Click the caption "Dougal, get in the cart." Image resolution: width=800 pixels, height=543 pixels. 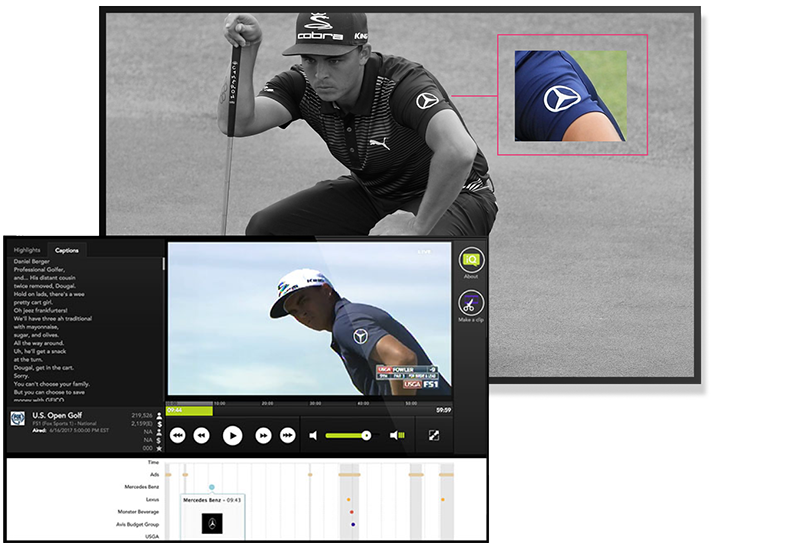click(44, 367)
